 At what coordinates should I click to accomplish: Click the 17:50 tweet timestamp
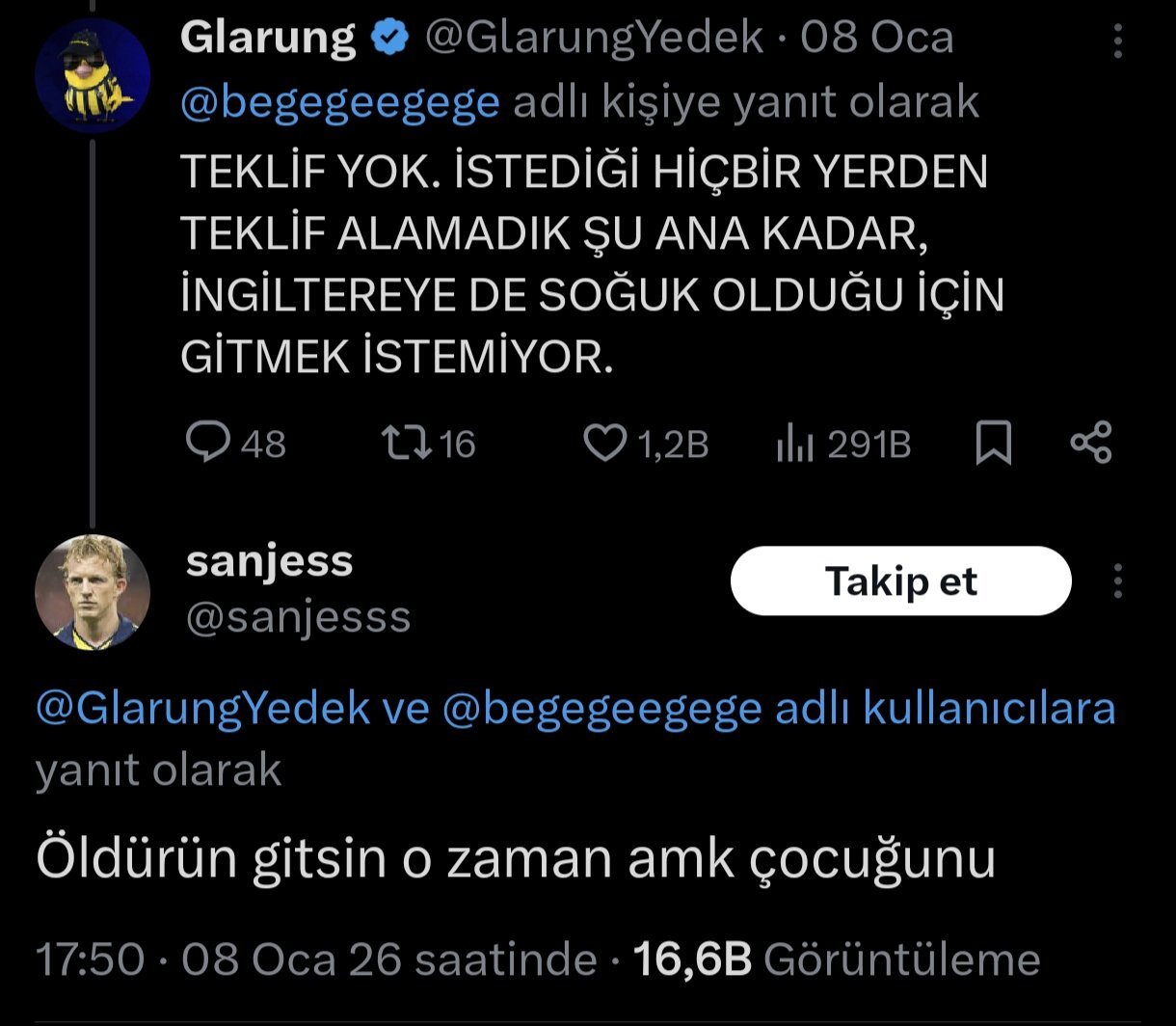(90, 959)
